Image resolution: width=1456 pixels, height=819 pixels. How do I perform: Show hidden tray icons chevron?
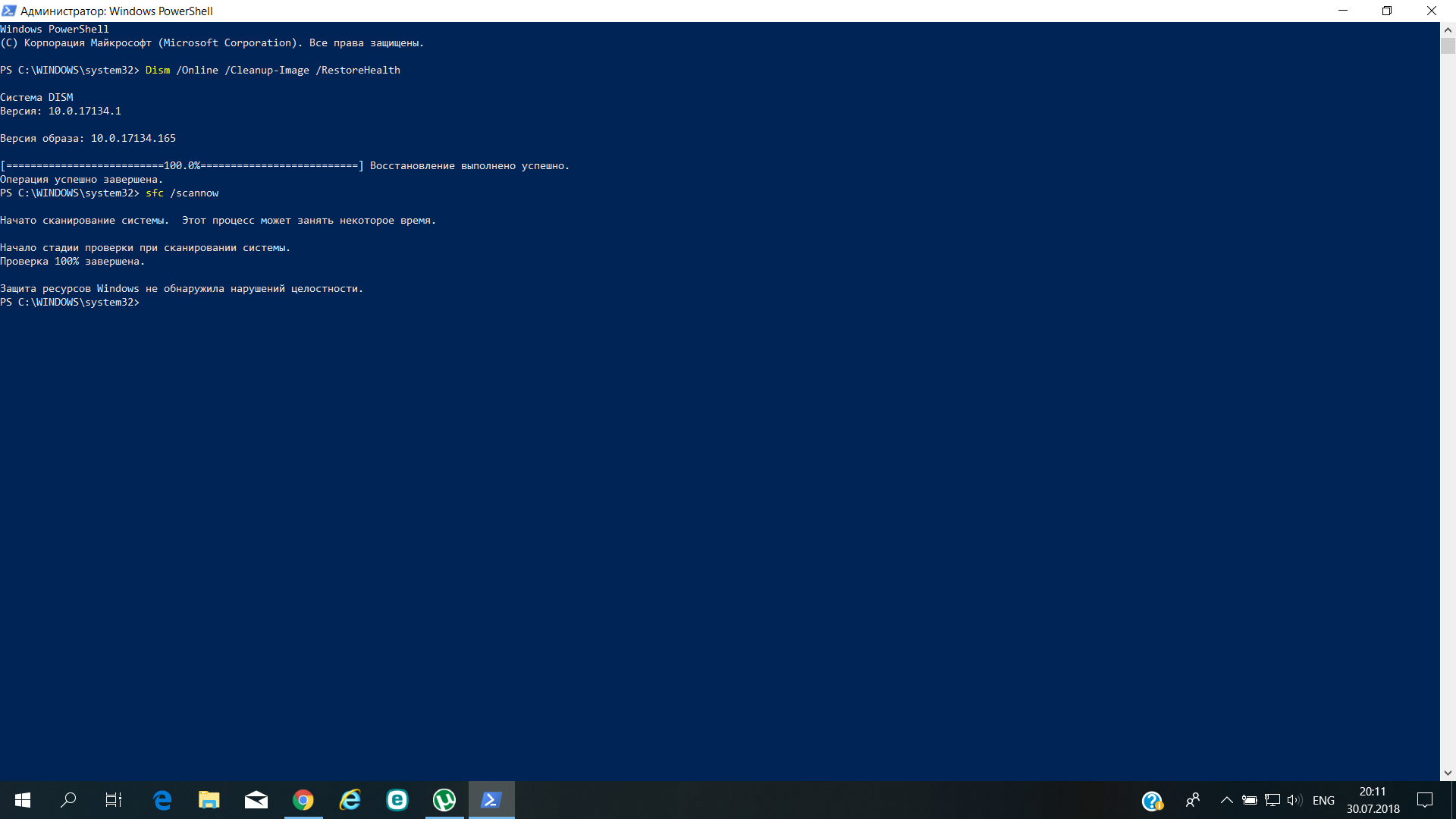(1226, 800)
